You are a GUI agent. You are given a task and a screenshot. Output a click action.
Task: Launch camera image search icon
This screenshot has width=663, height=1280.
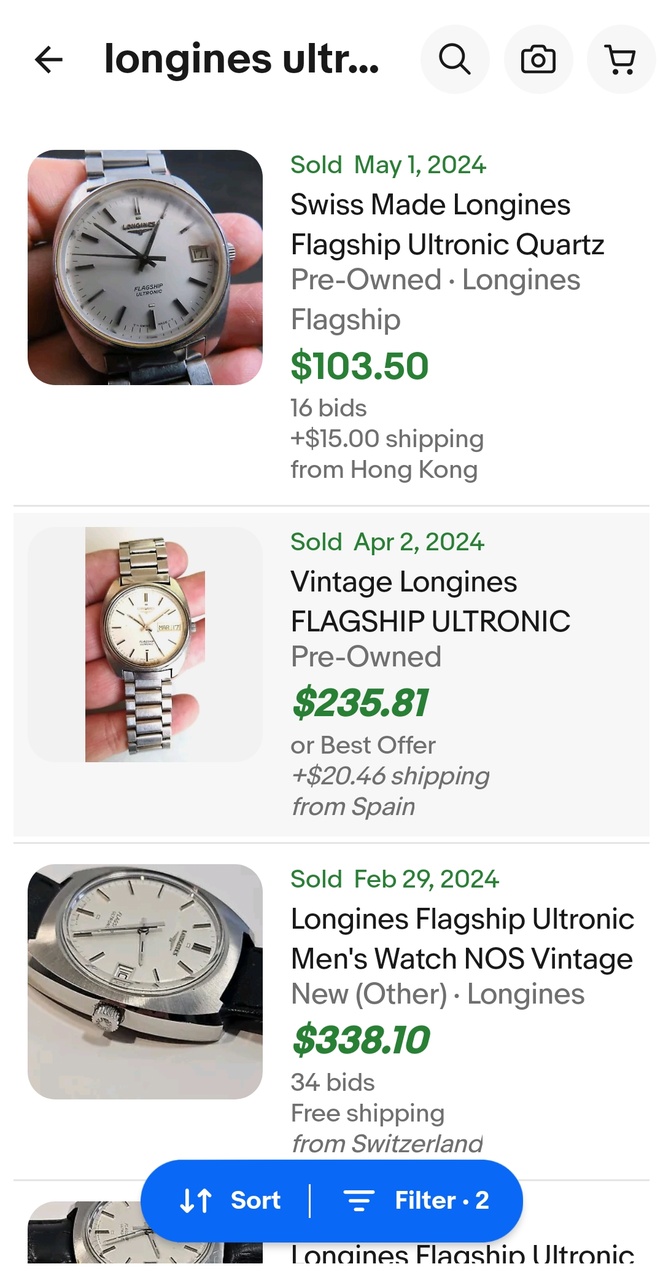pyautogui.click(x=538, y=60)
